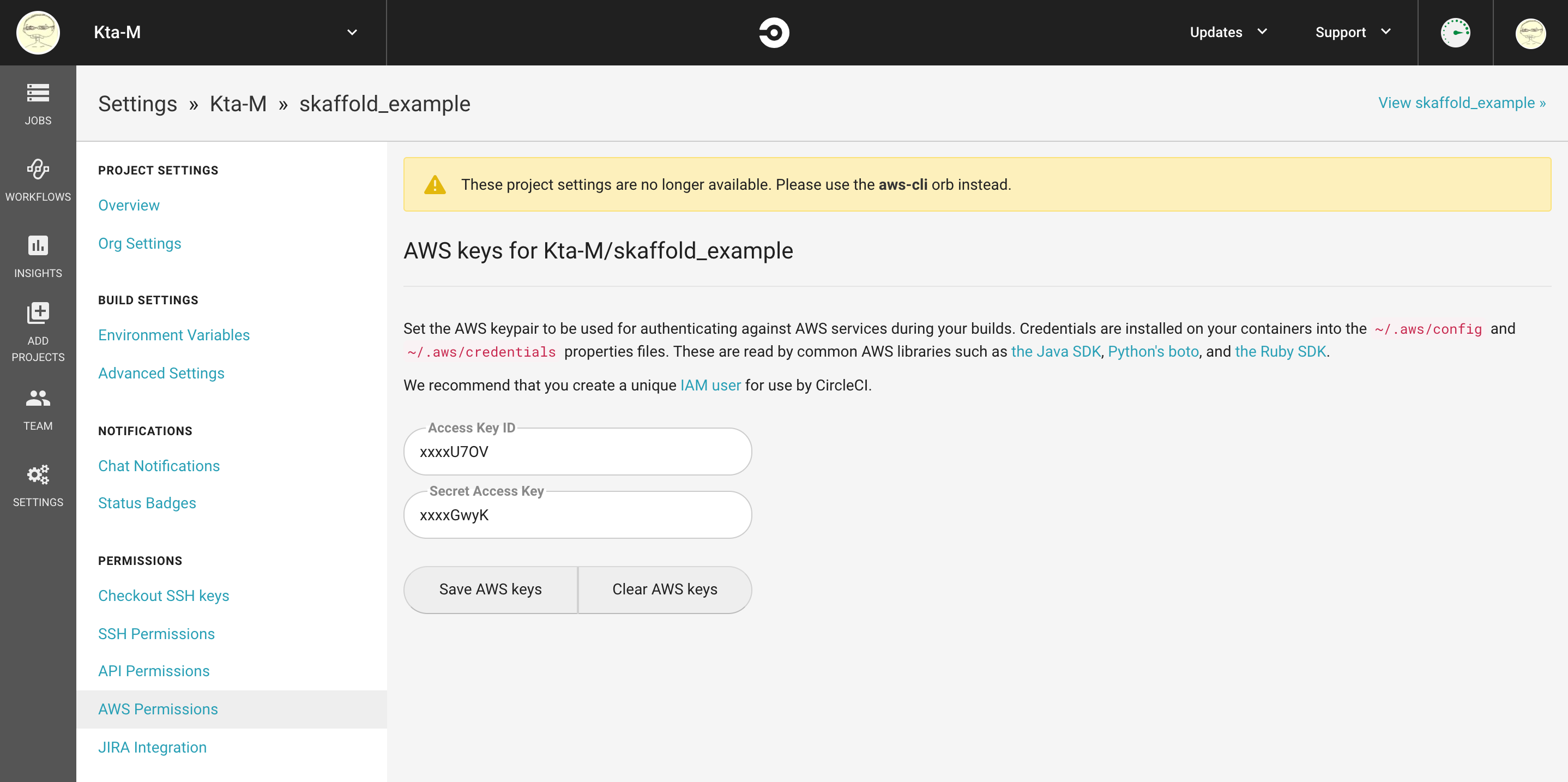Click the Kta-M organization avatar top-left
The height and width of the screenshot is (782, 1568).
(37, 32)
